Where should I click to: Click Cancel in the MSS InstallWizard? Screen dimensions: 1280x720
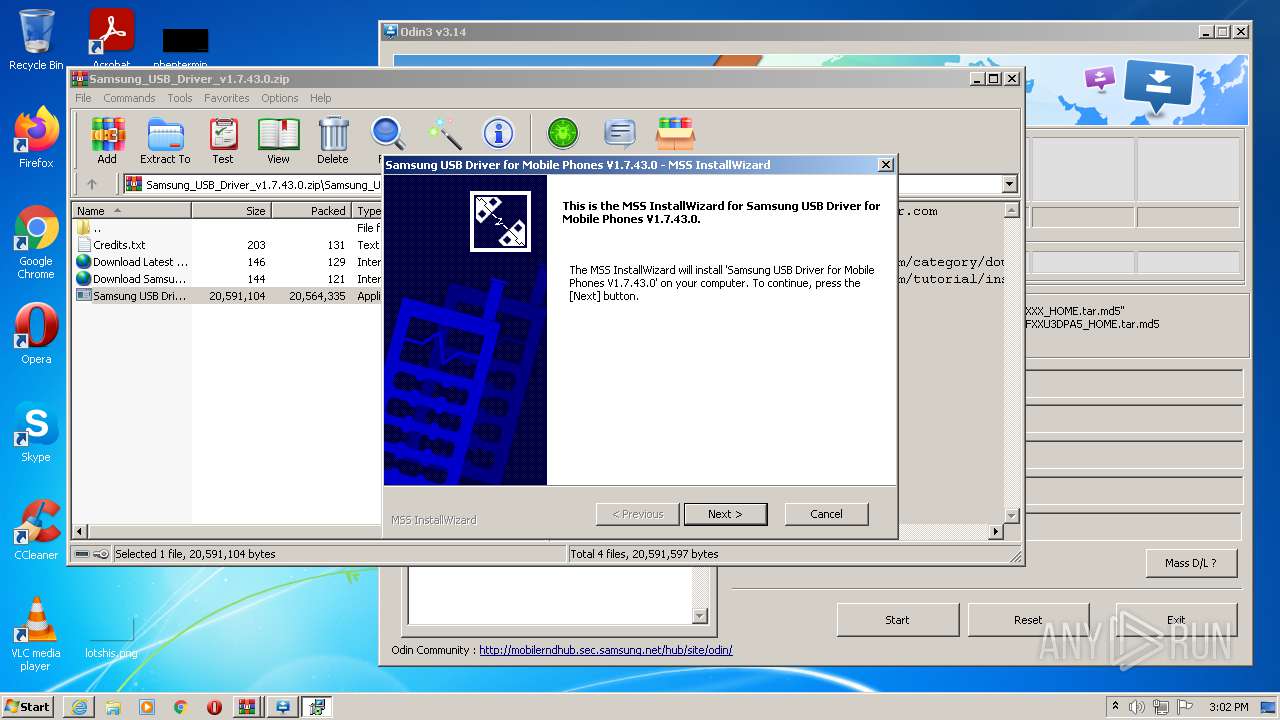tap(826, 514)
